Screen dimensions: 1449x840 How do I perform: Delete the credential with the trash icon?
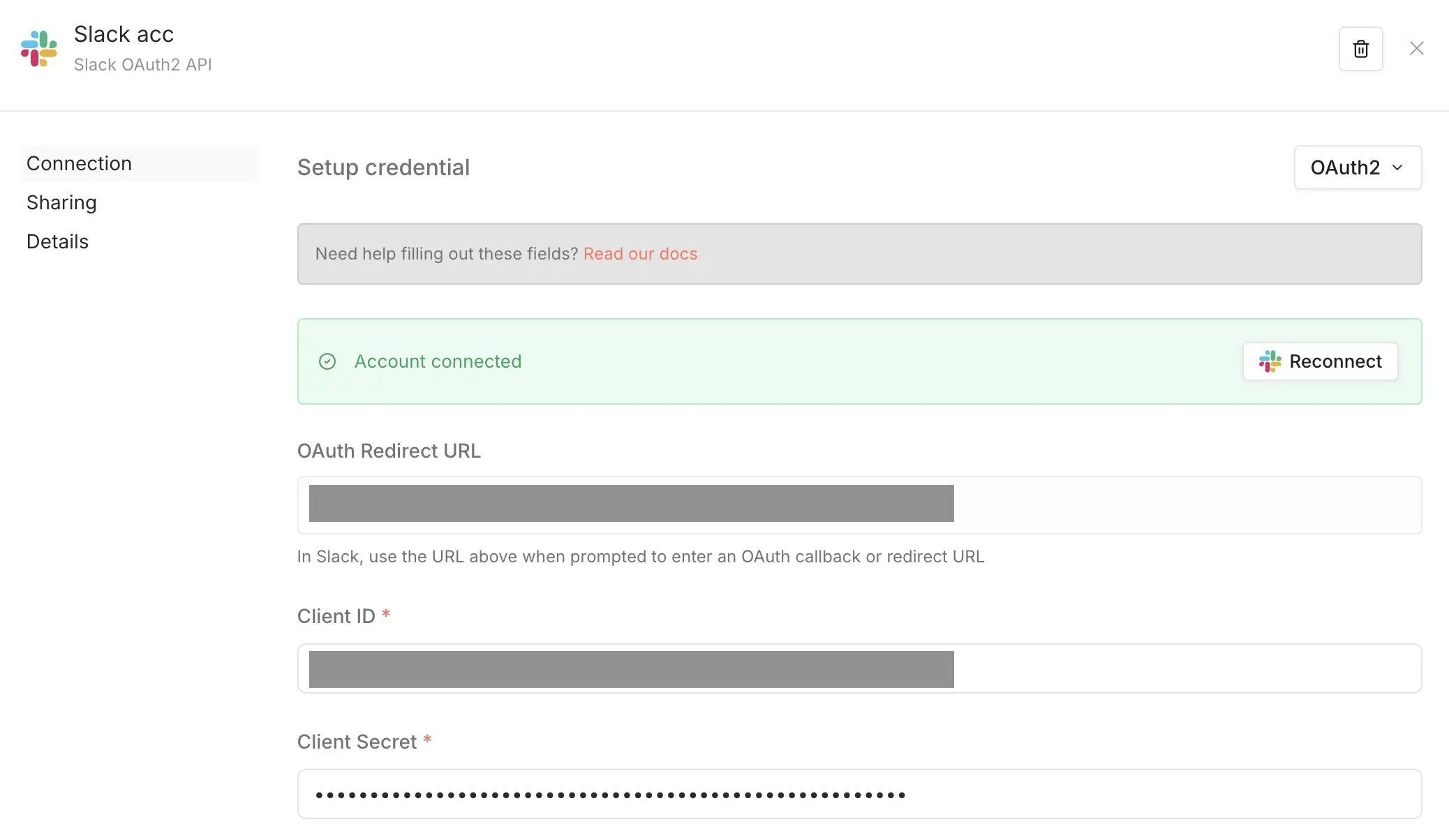point(1360,49)
